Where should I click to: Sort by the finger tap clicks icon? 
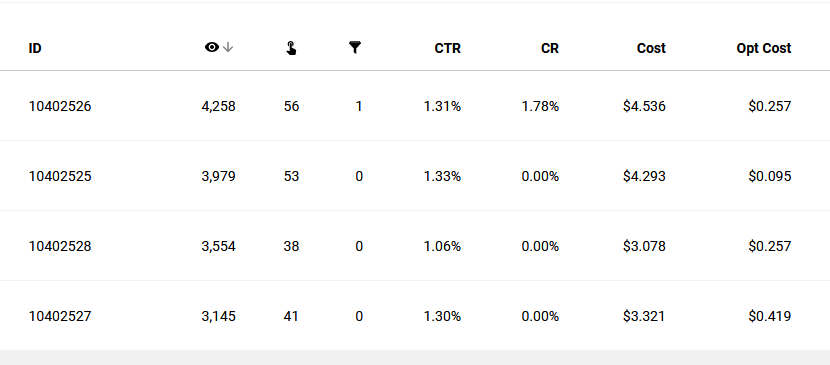pos(291,49)
